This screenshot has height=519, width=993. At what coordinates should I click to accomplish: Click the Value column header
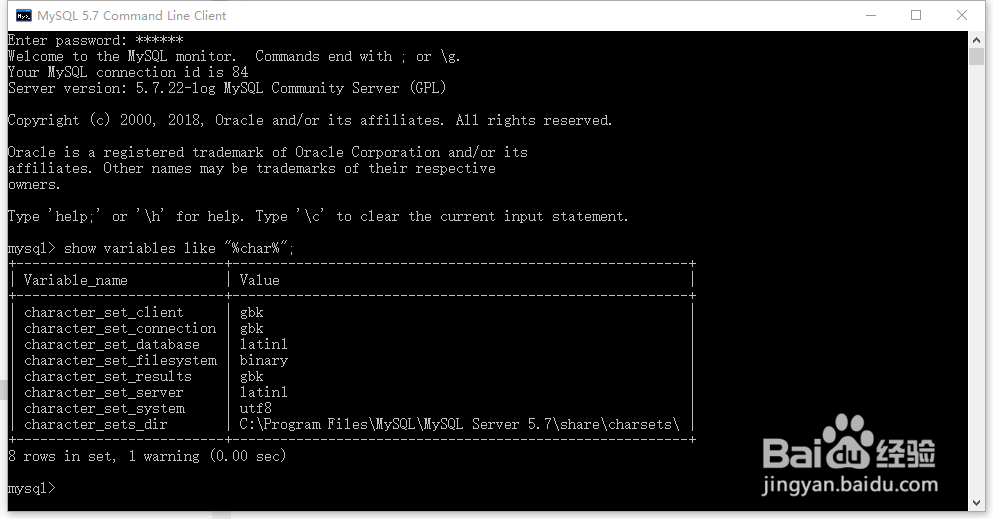coord(259,280)
